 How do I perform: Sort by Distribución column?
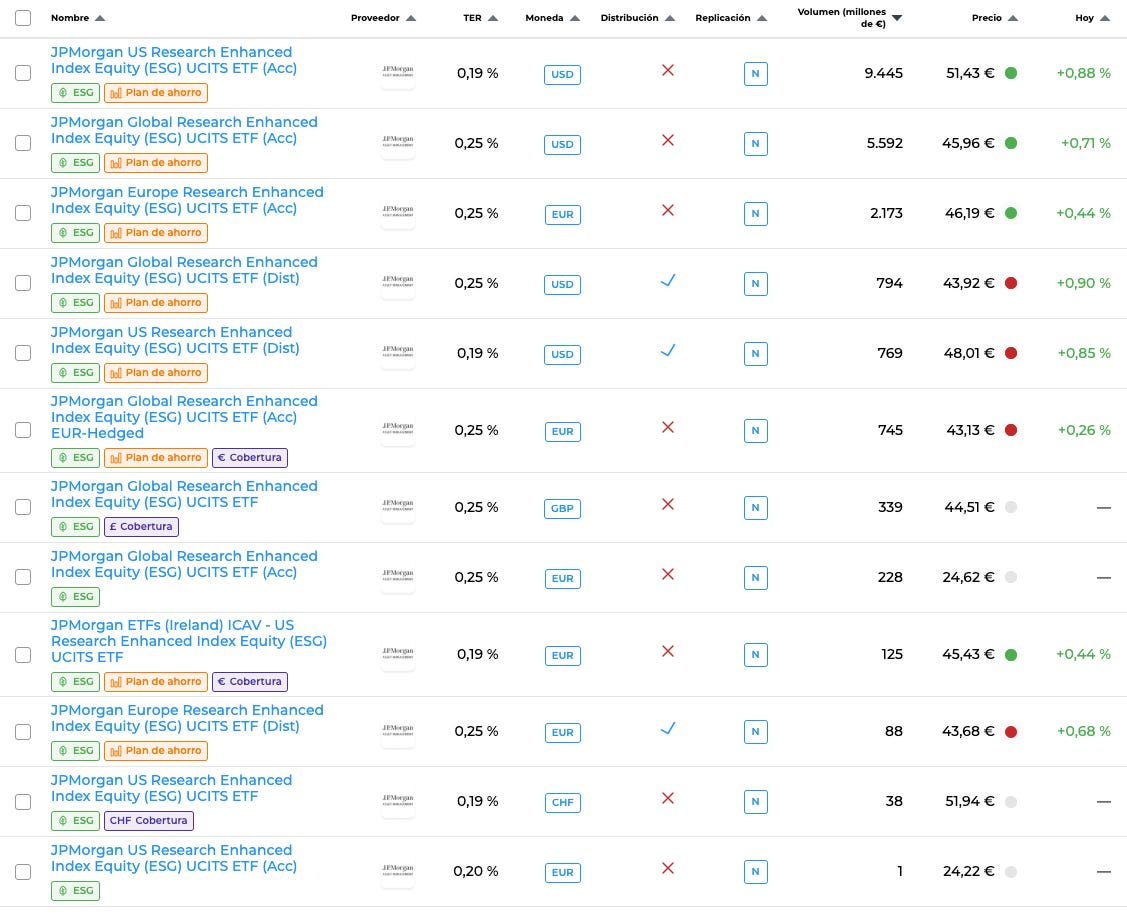[x=638, y=18]
